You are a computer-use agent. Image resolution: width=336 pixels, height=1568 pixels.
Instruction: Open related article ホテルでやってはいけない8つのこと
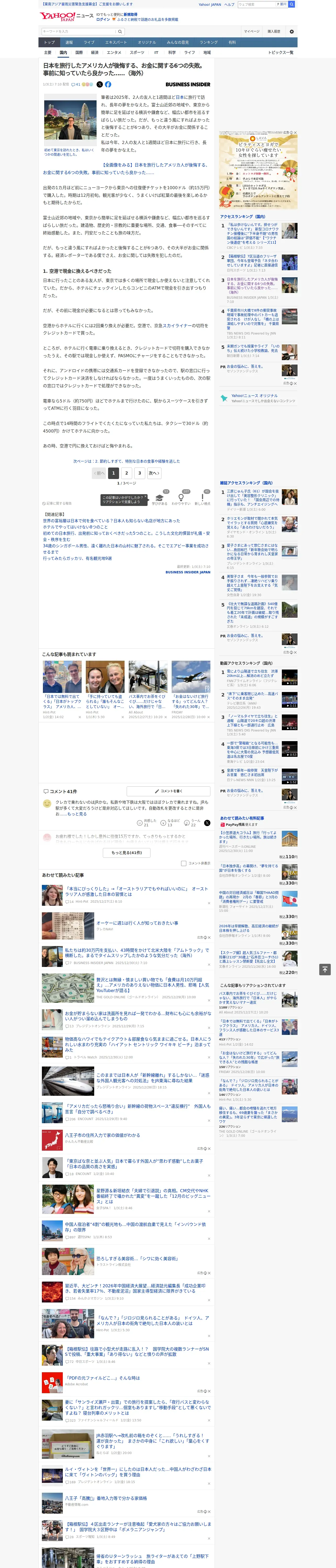pyautogui.click(x=75, y=527)
